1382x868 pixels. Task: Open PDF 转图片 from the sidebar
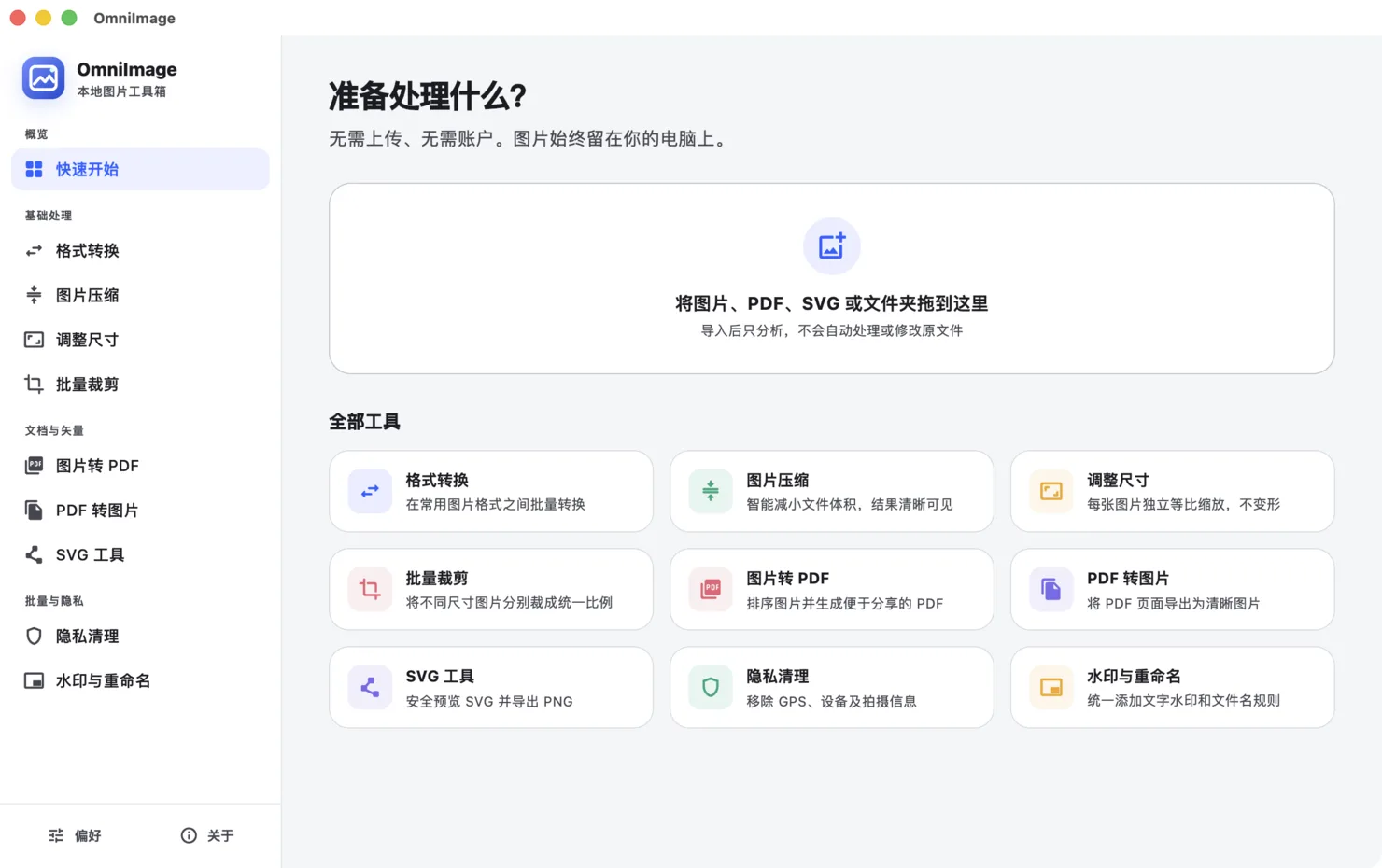tap(140, 510)
